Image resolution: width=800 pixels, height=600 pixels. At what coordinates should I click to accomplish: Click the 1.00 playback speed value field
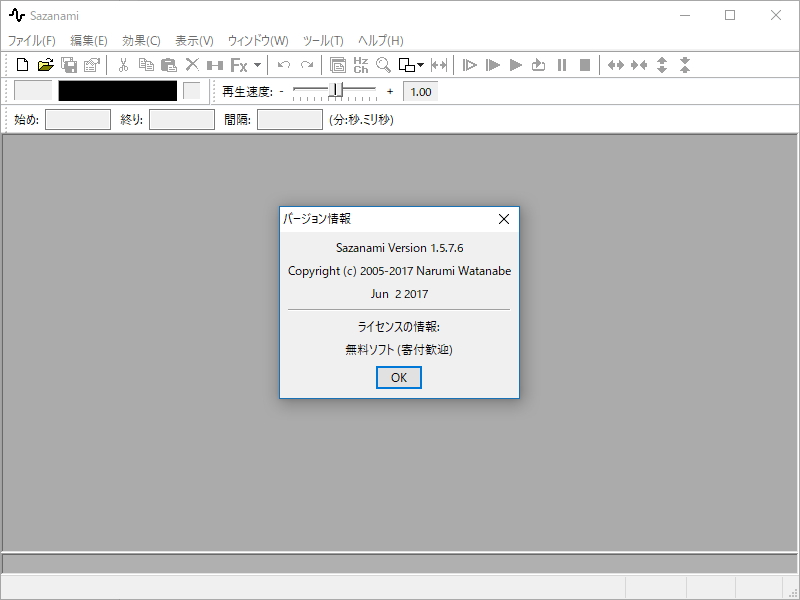(420, 92)
